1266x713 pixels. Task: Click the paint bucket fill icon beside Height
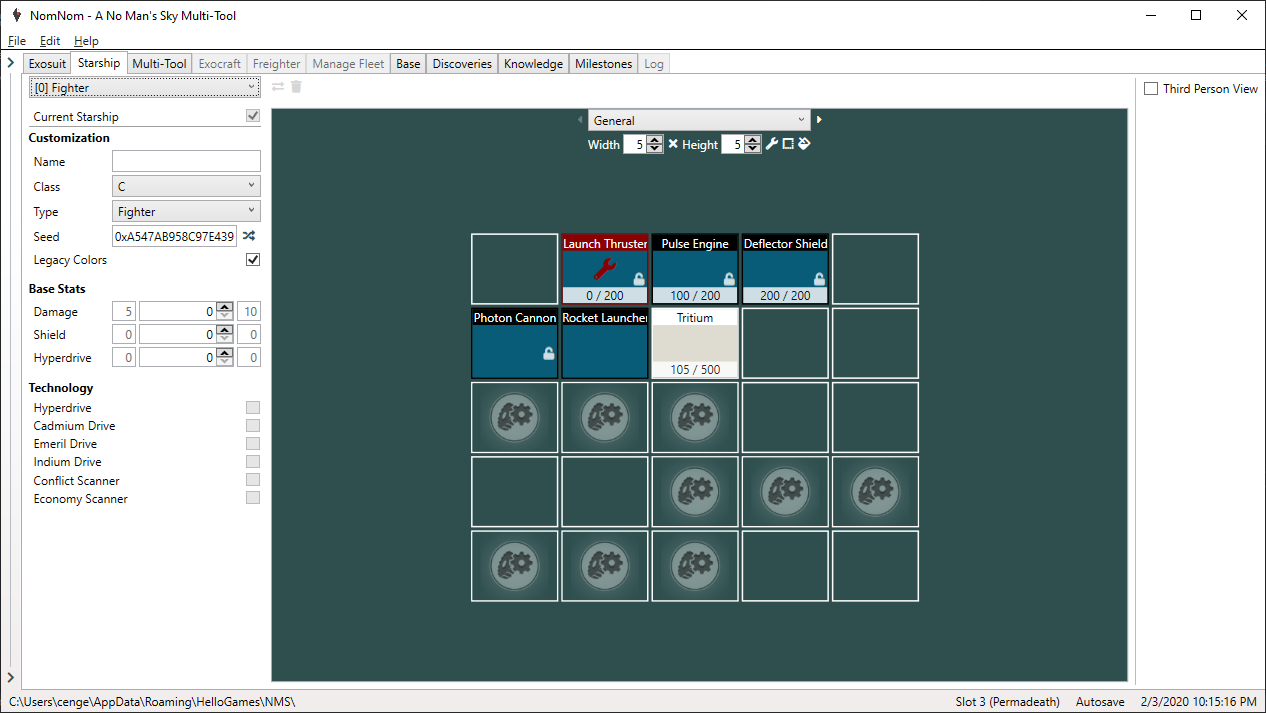tap(803, 144)
